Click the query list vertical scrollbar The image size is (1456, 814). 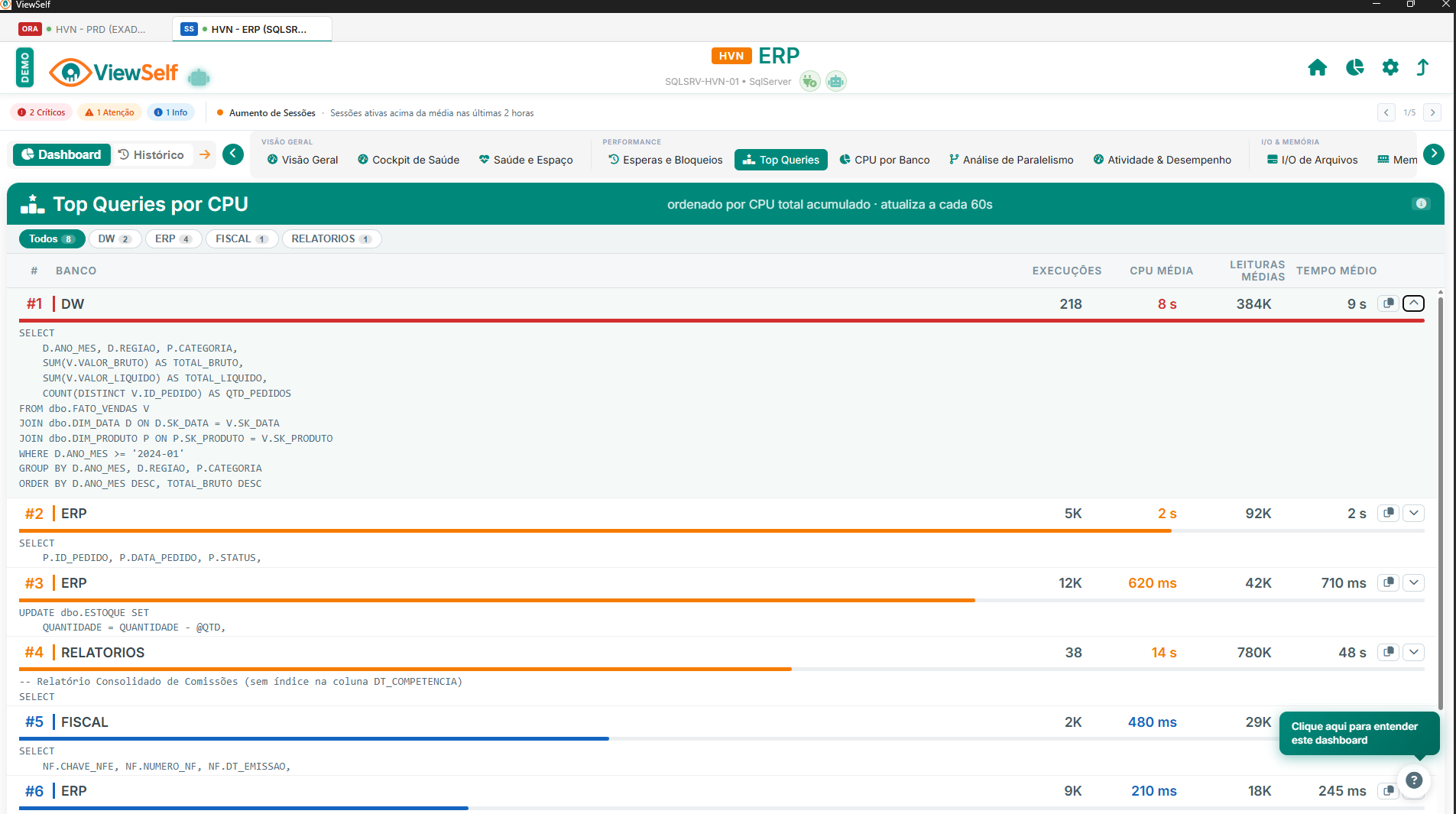(1440, 504)
